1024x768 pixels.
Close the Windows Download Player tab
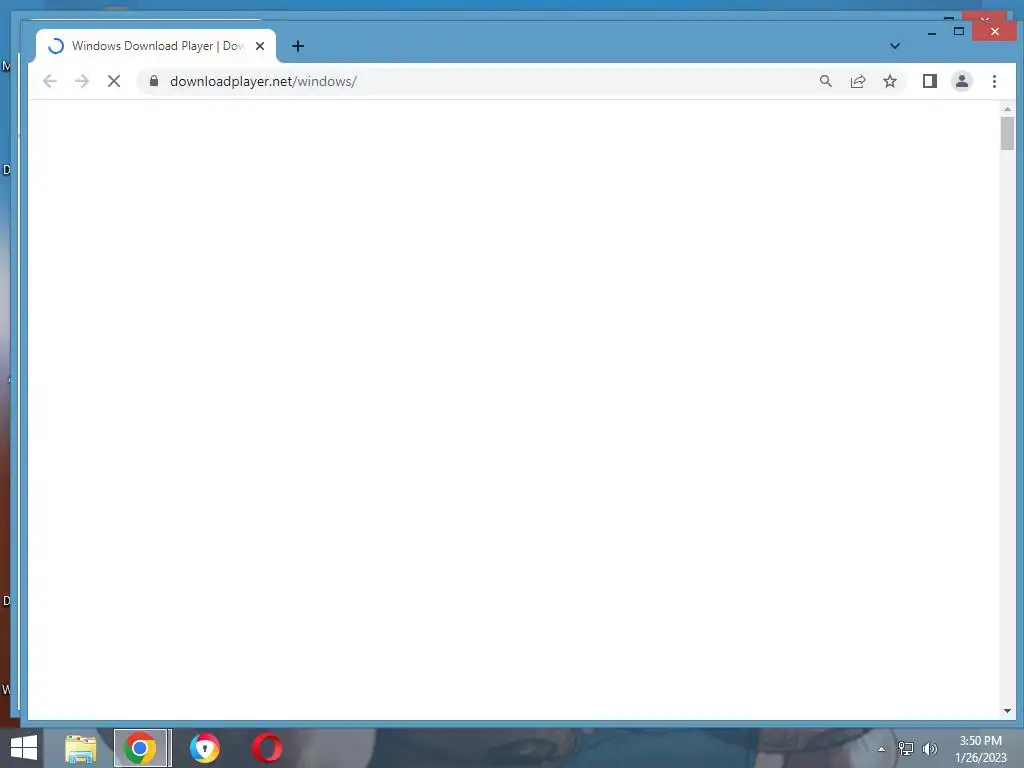point(260,46)
